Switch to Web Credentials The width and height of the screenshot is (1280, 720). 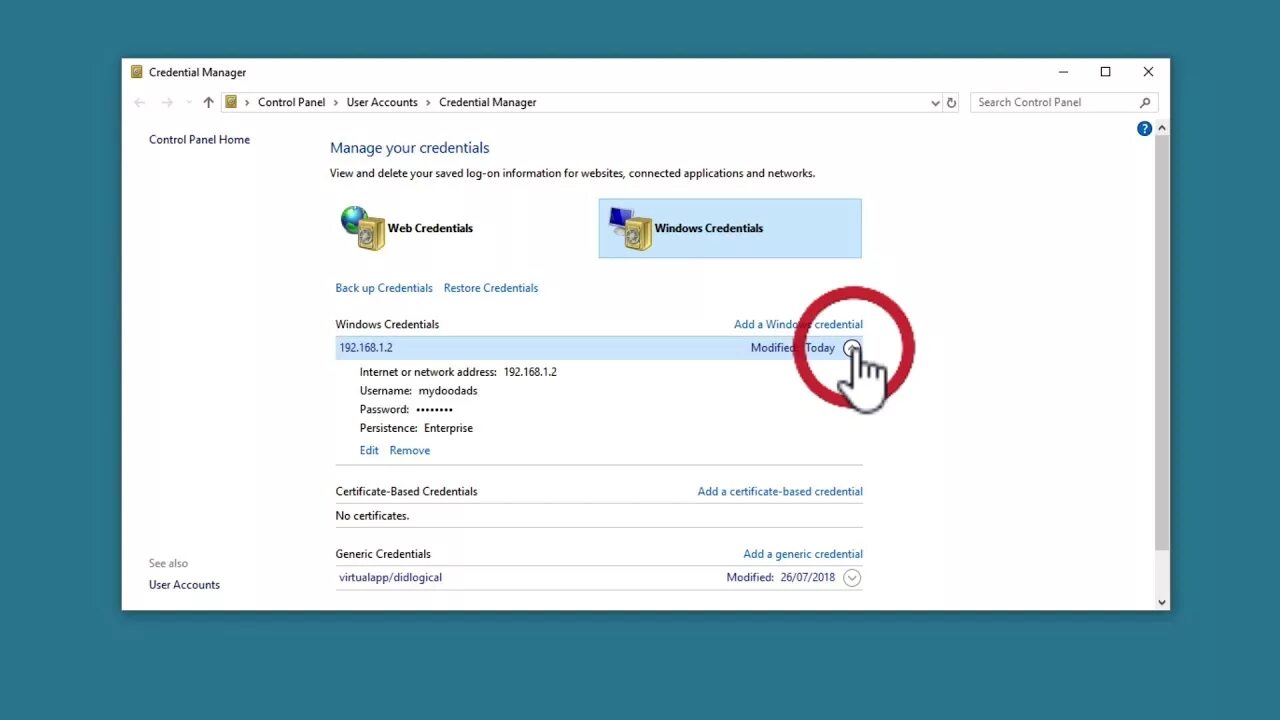pos(430,228)
